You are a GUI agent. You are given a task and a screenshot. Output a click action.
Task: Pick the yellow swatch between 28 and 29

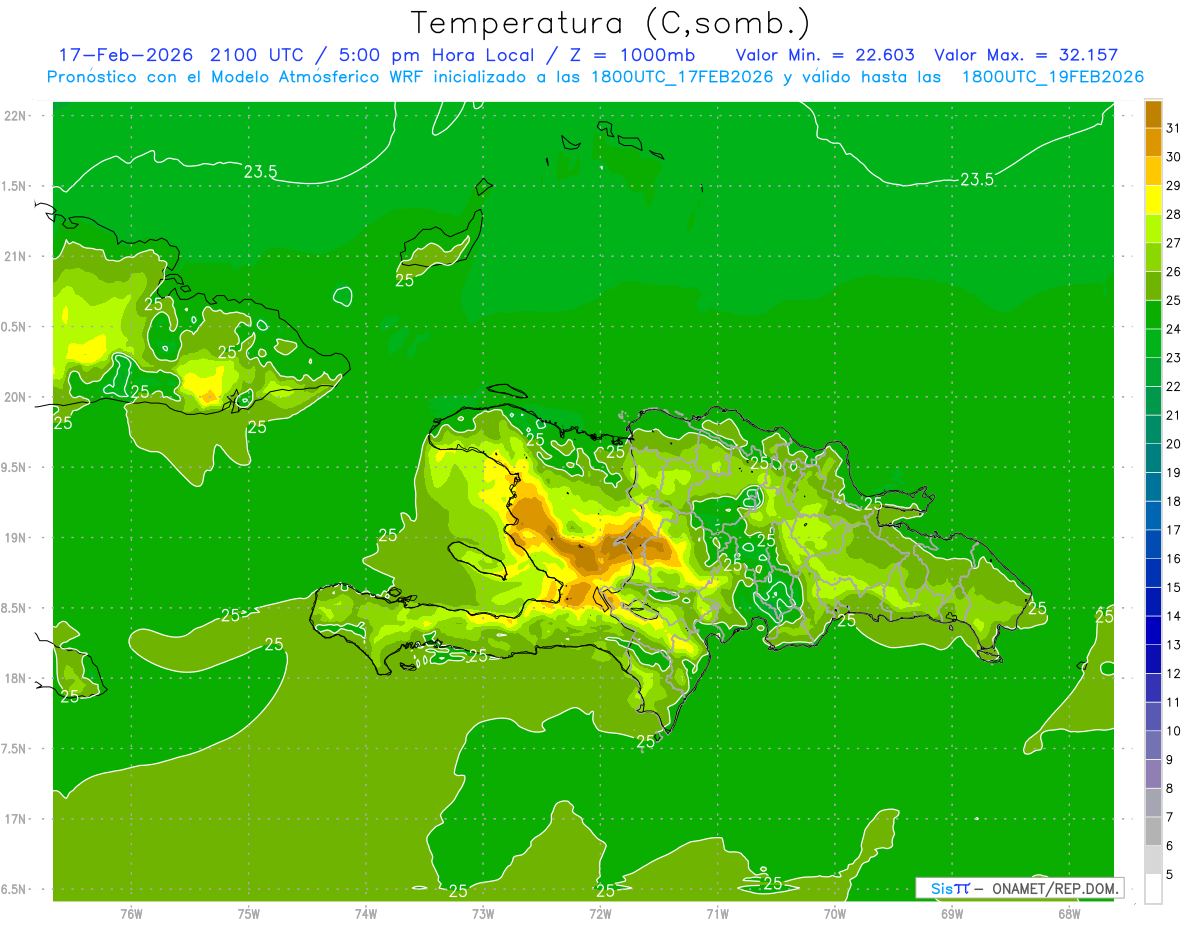[1153, 199]
